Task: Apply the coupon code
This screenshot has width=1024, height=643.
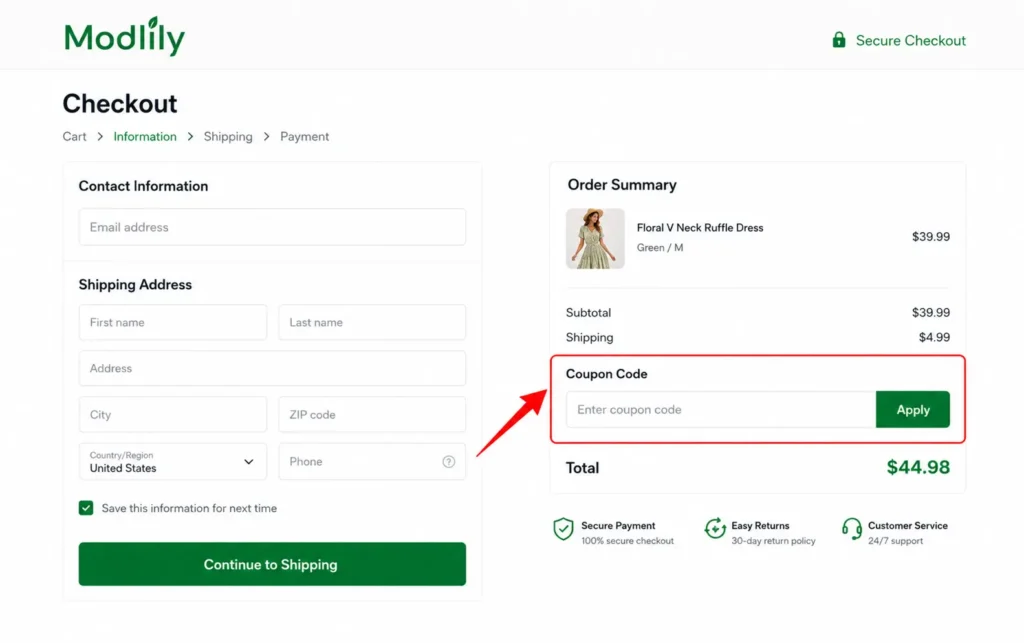Action: point(912,409)
